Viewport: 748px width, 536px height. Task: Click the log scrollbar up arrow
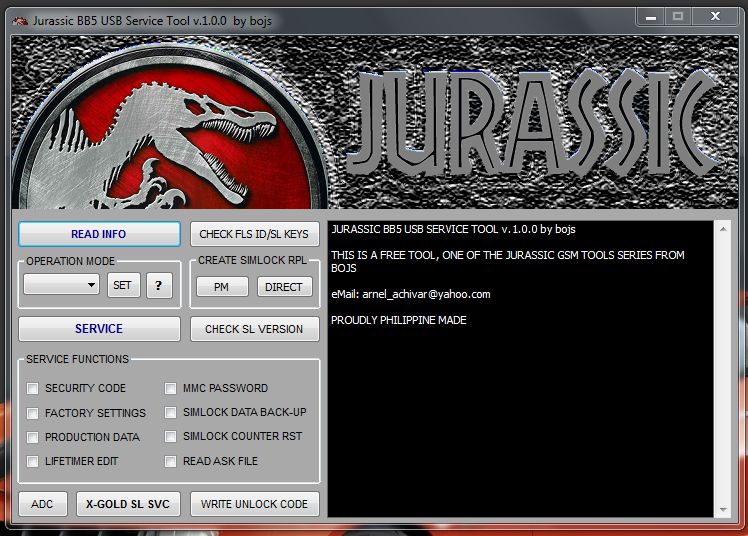click(723, 229)
